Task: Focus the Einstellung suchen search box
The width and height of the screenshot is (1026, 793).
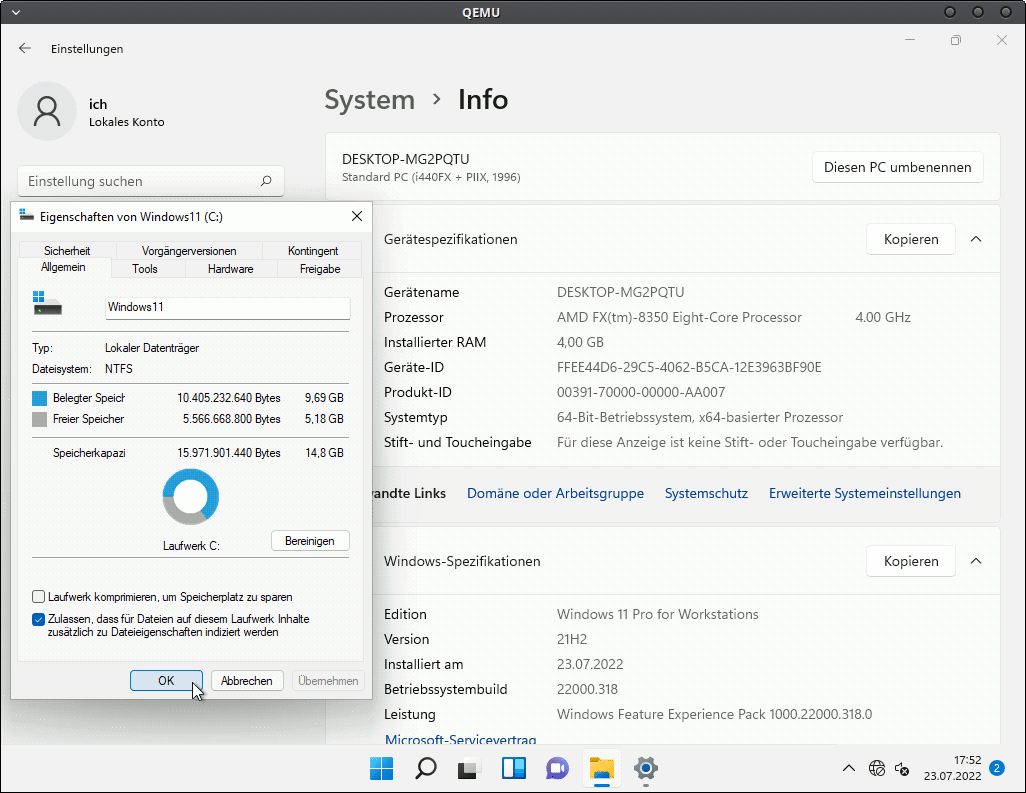Action: [x=150, y=181]
